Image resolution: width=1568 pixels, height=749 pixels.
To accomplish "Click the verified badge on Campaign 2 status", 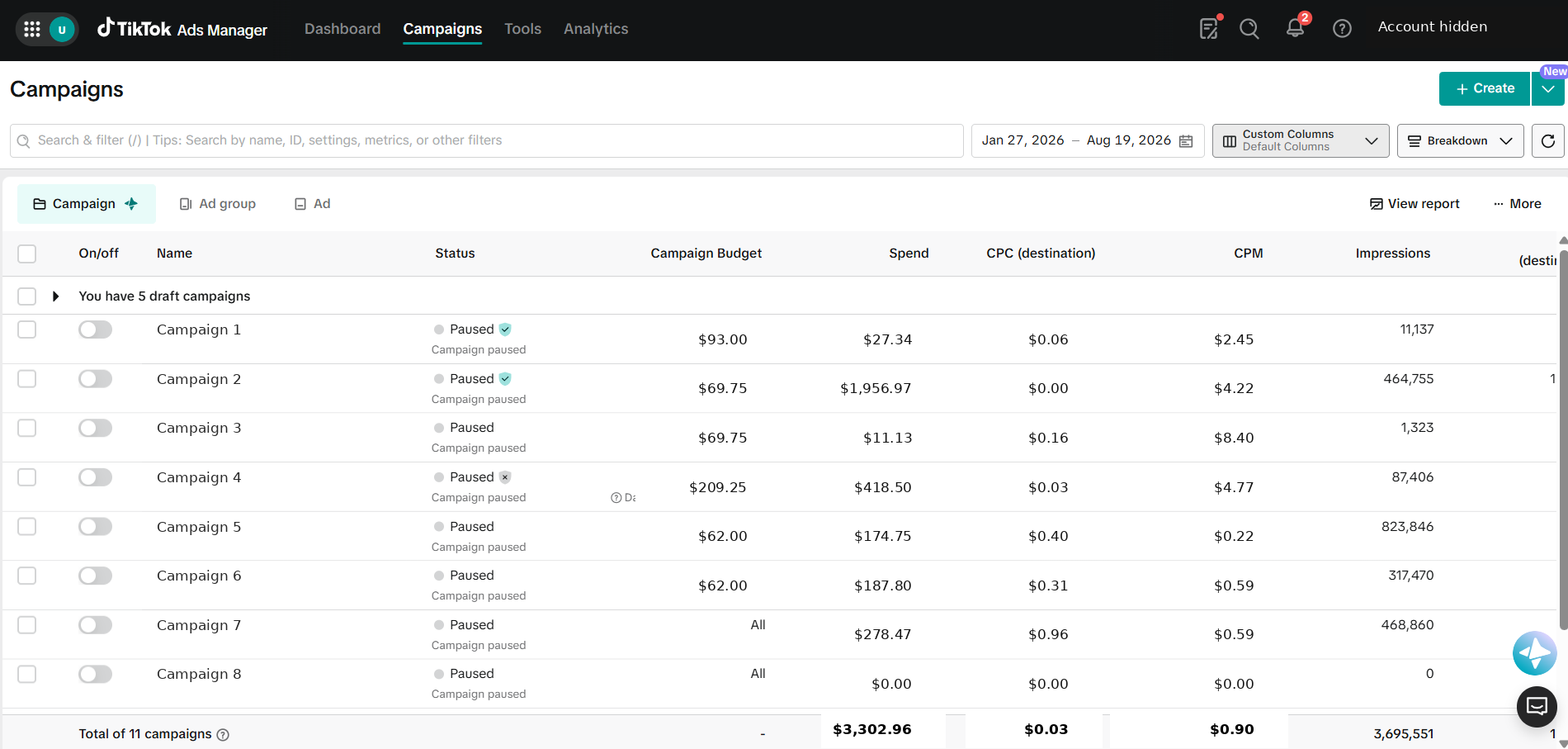I will (x=505, y=379).
